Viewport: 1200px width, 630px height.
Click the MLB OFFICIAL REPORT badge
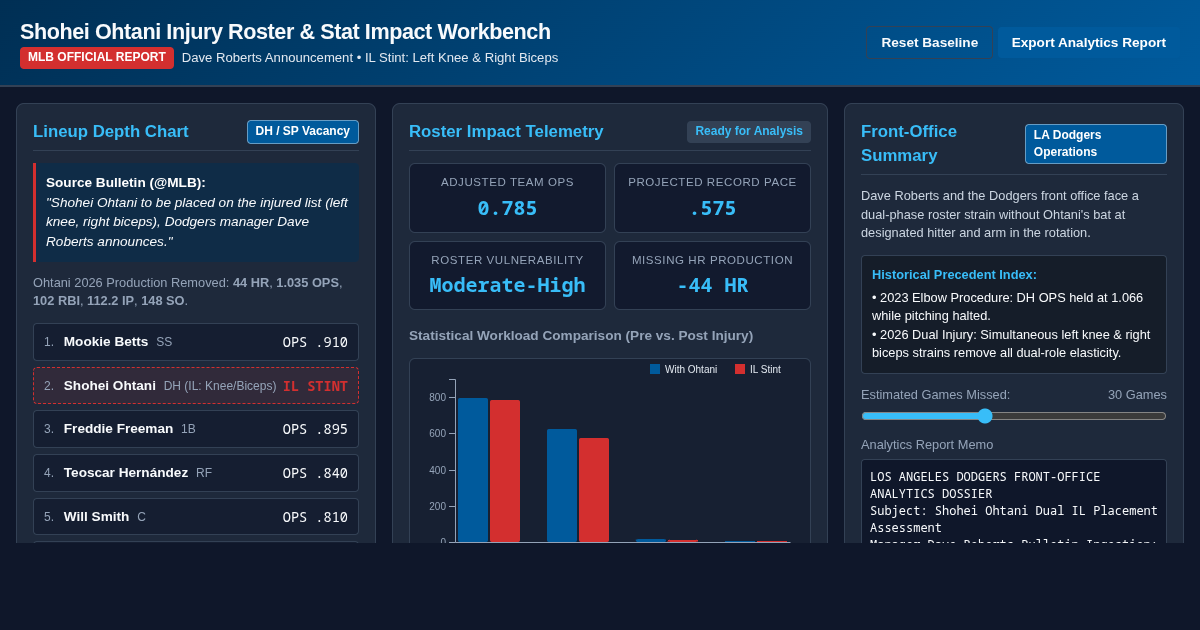[x=97, y=58]
